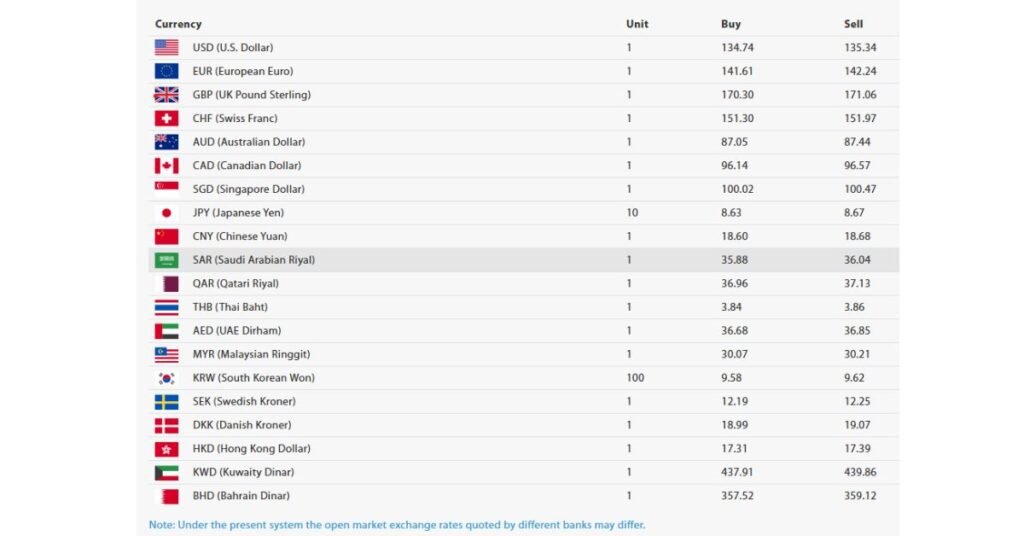This screenshot has width=1024, height=536.
Task: Select the SAR (Saudi Arabian Riyal) row label
Action: click(253, 260)
